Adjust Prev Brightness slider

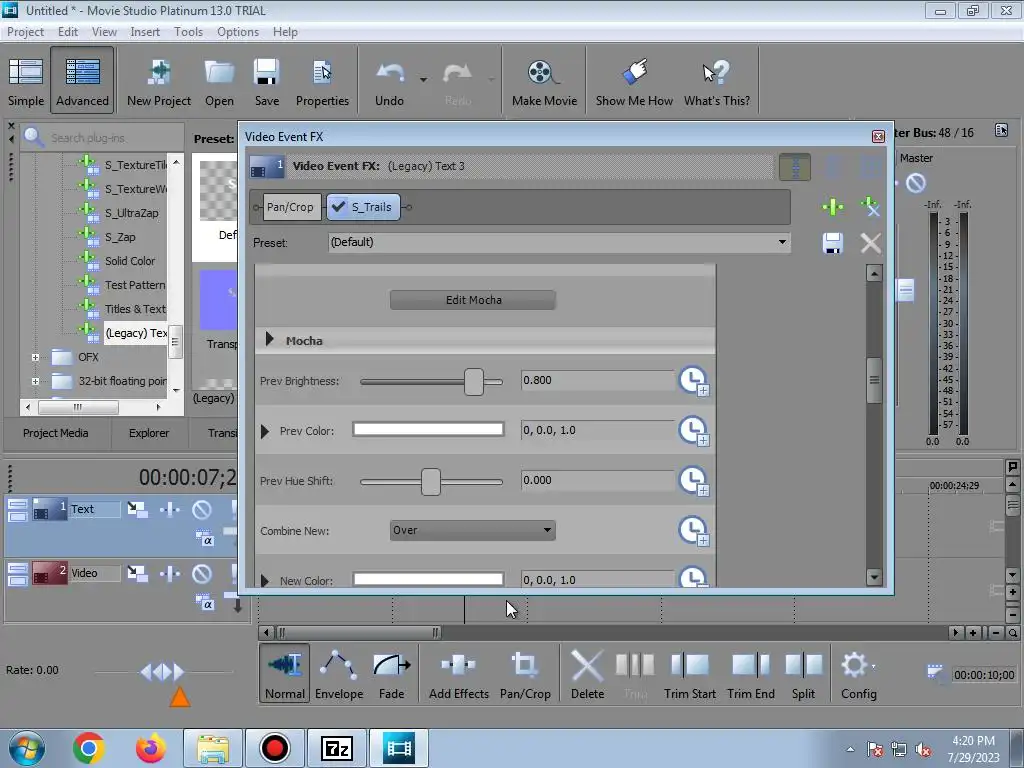473,381
